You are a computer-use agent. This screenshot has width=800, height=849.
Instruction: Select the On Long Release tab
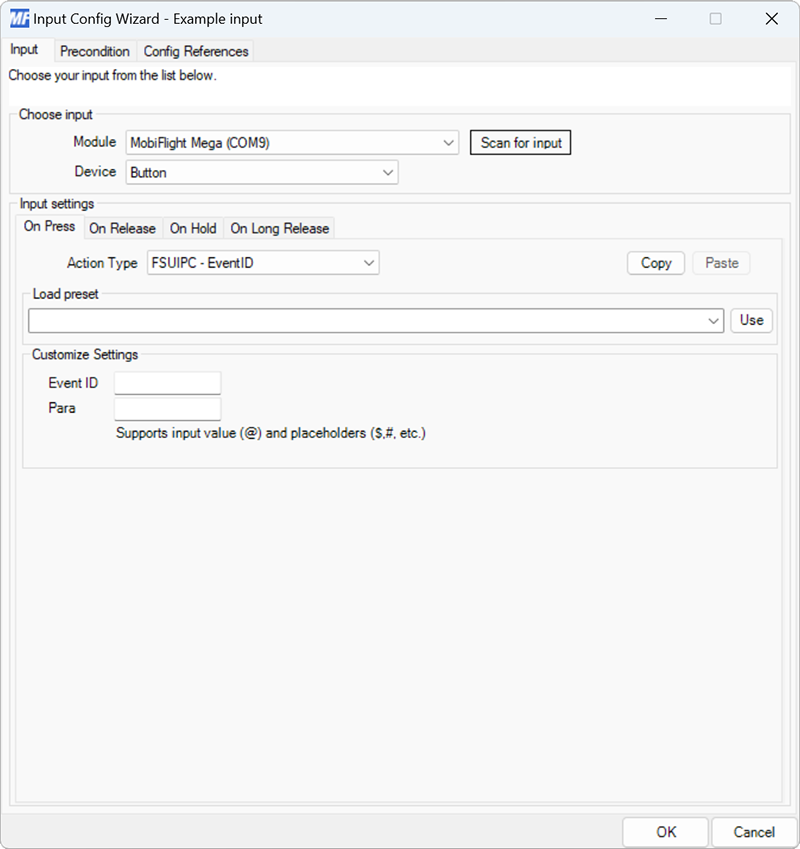[279, 228]
